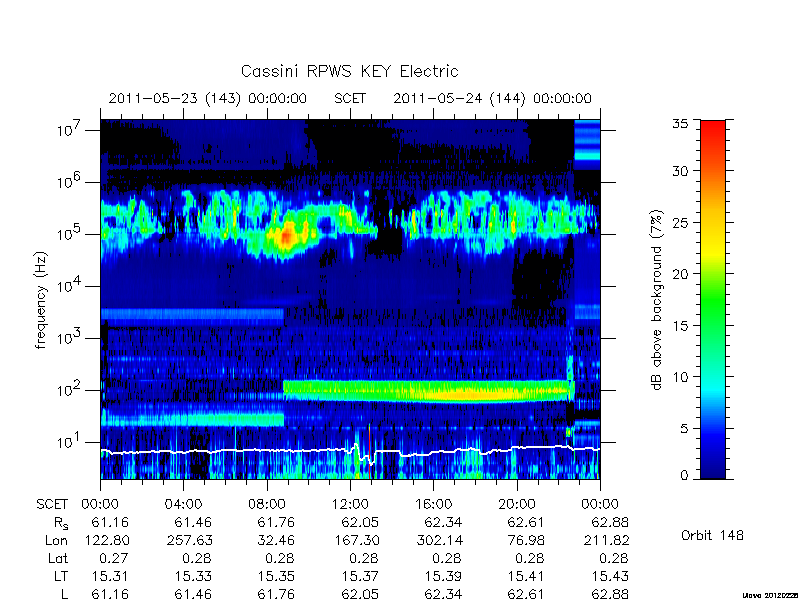Click the 'SCET' label between the dates

(x=350, y=98)
